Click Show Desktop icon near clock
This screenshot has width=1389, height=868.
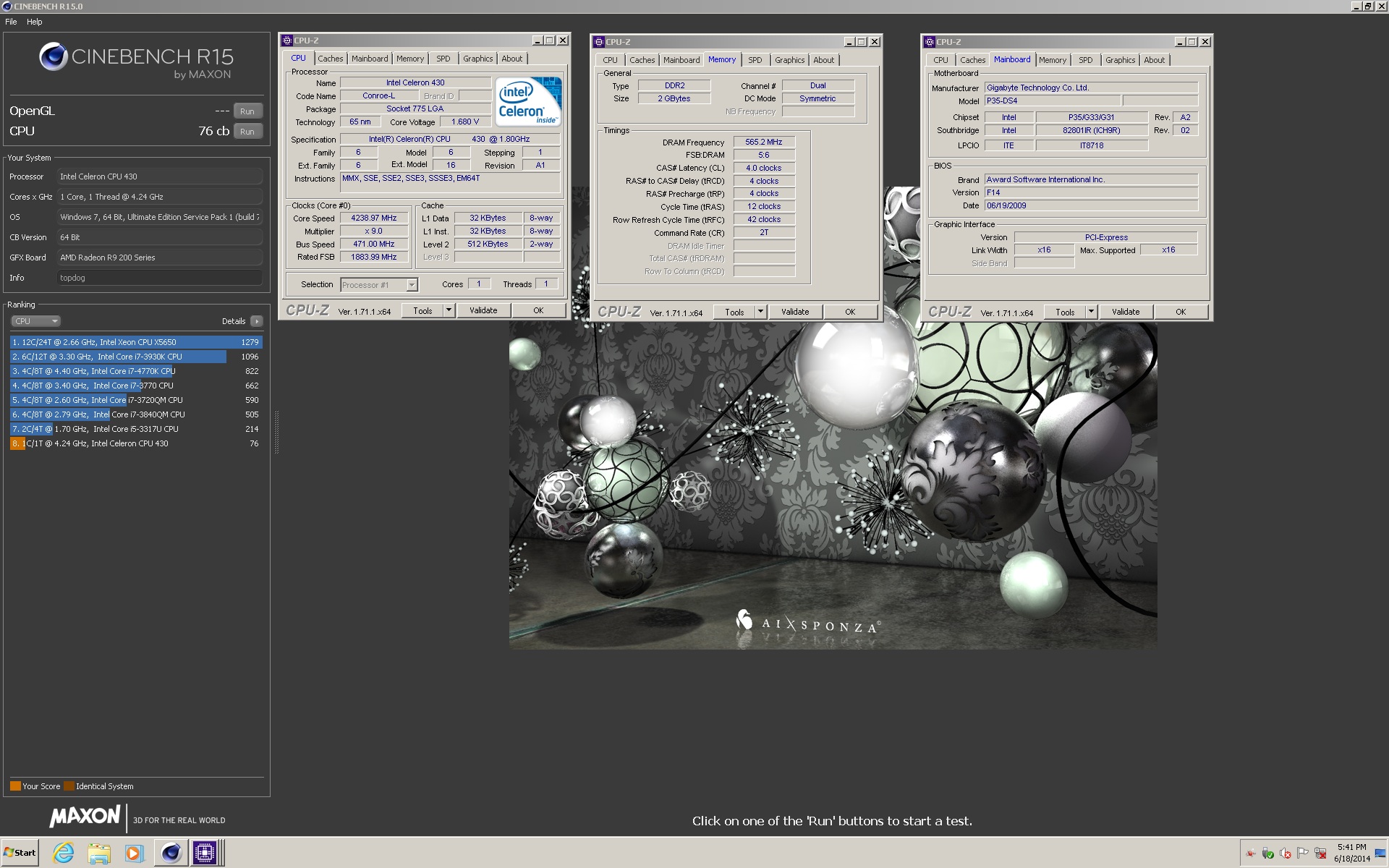[x=1380, y=854]
